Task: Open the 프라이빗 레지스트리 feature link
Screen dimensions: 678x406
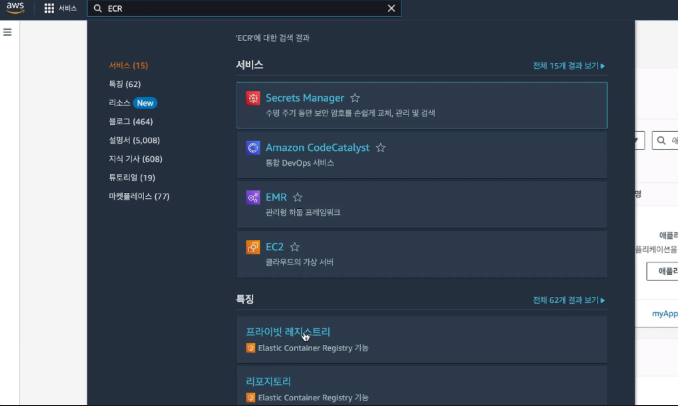Action: [288, 332]
